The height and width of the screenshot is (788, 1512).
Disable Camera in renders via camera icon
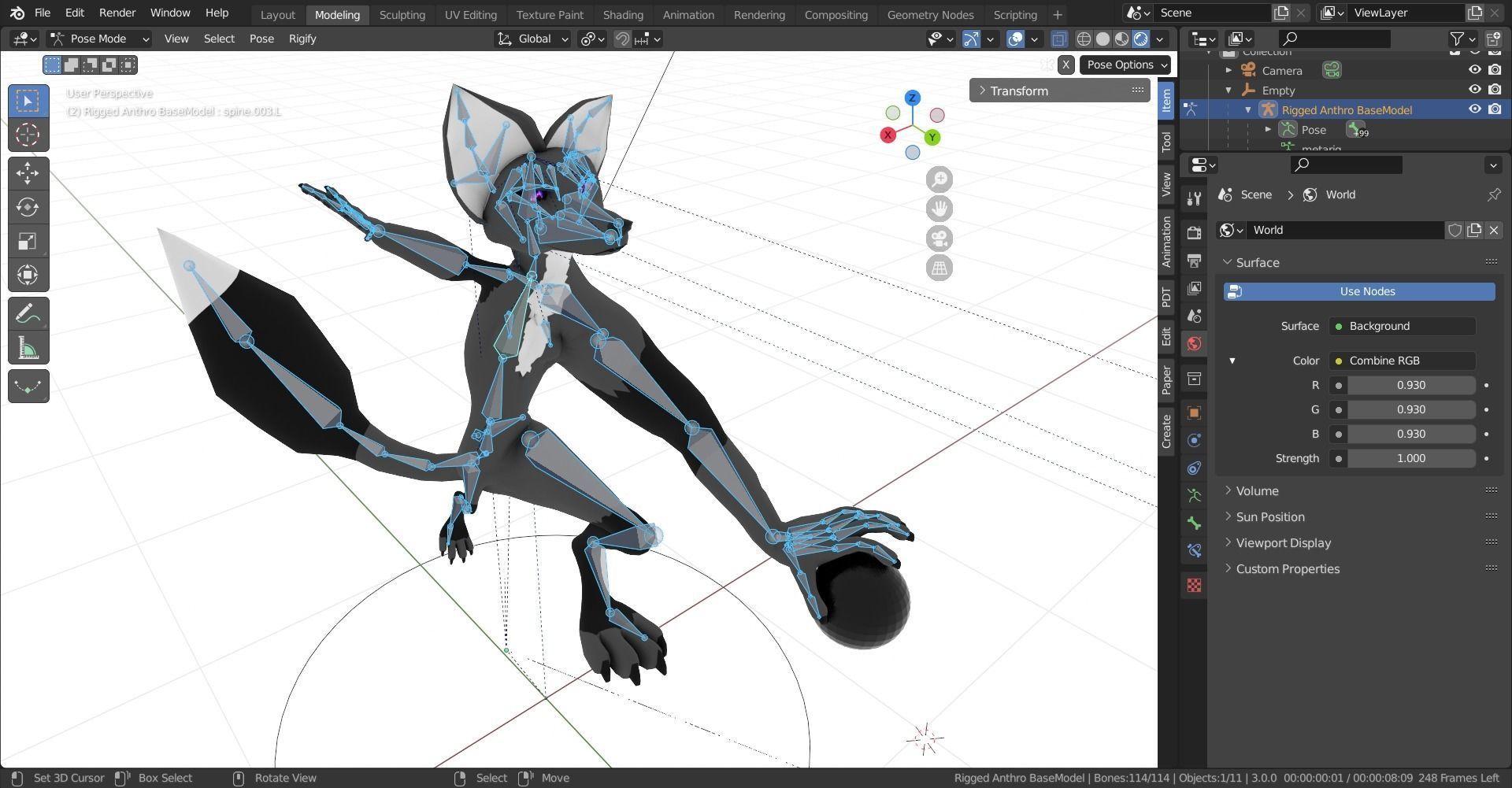pos(1495,70)
